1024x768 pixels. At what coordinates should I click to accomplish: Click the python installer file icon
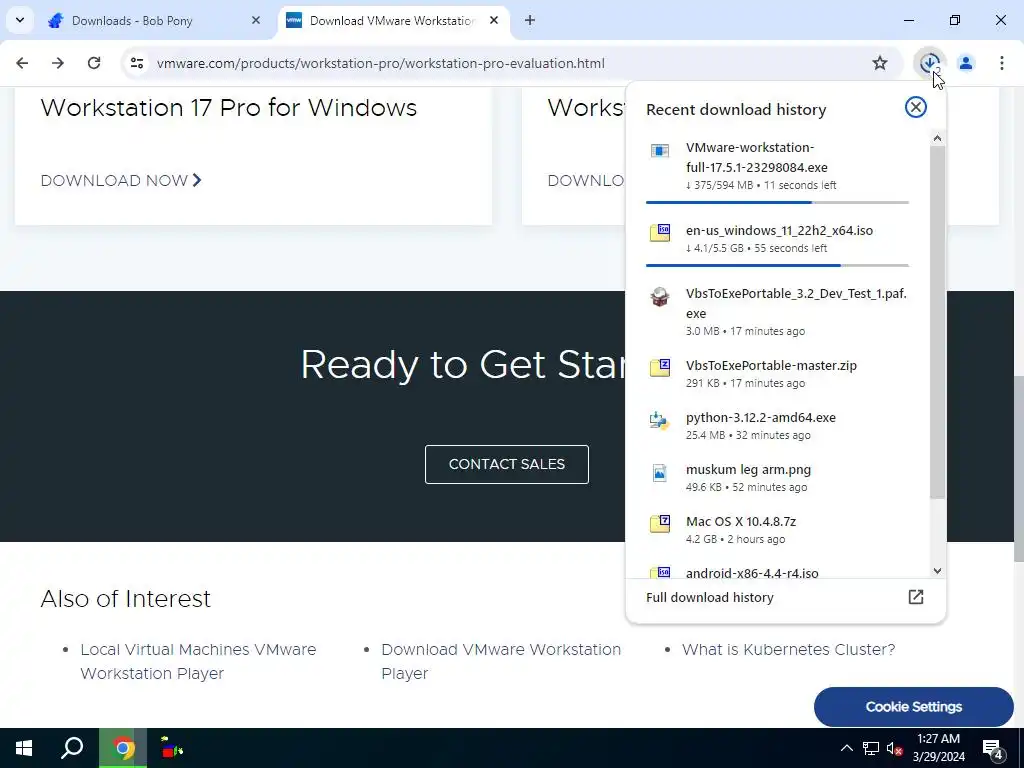[660, 420]
